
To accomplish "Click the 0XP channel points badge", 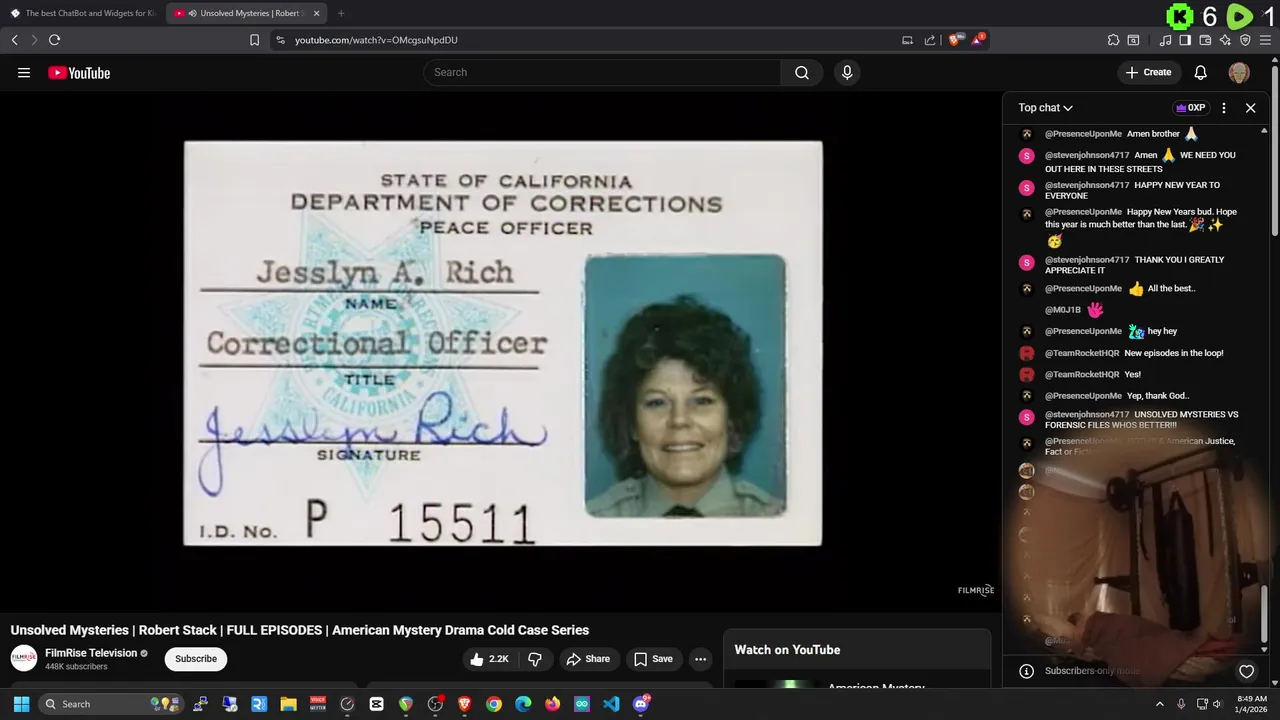I will [1190, 108].
